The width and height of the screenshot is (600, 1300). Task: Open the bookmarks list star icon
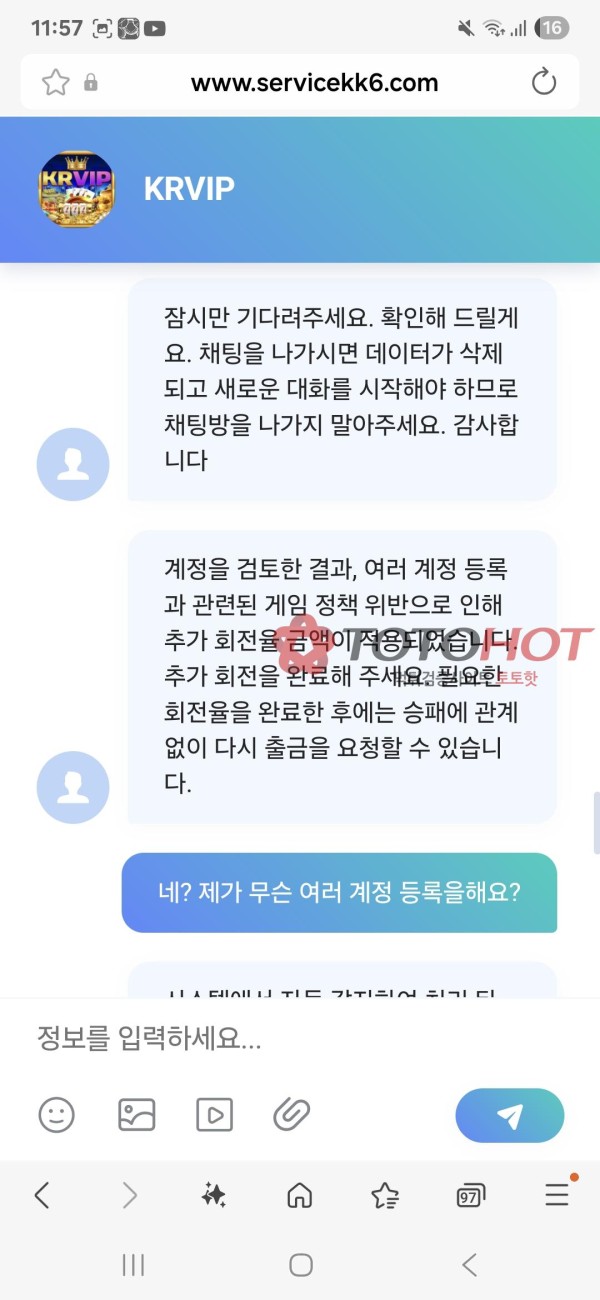pos(385,1195)
